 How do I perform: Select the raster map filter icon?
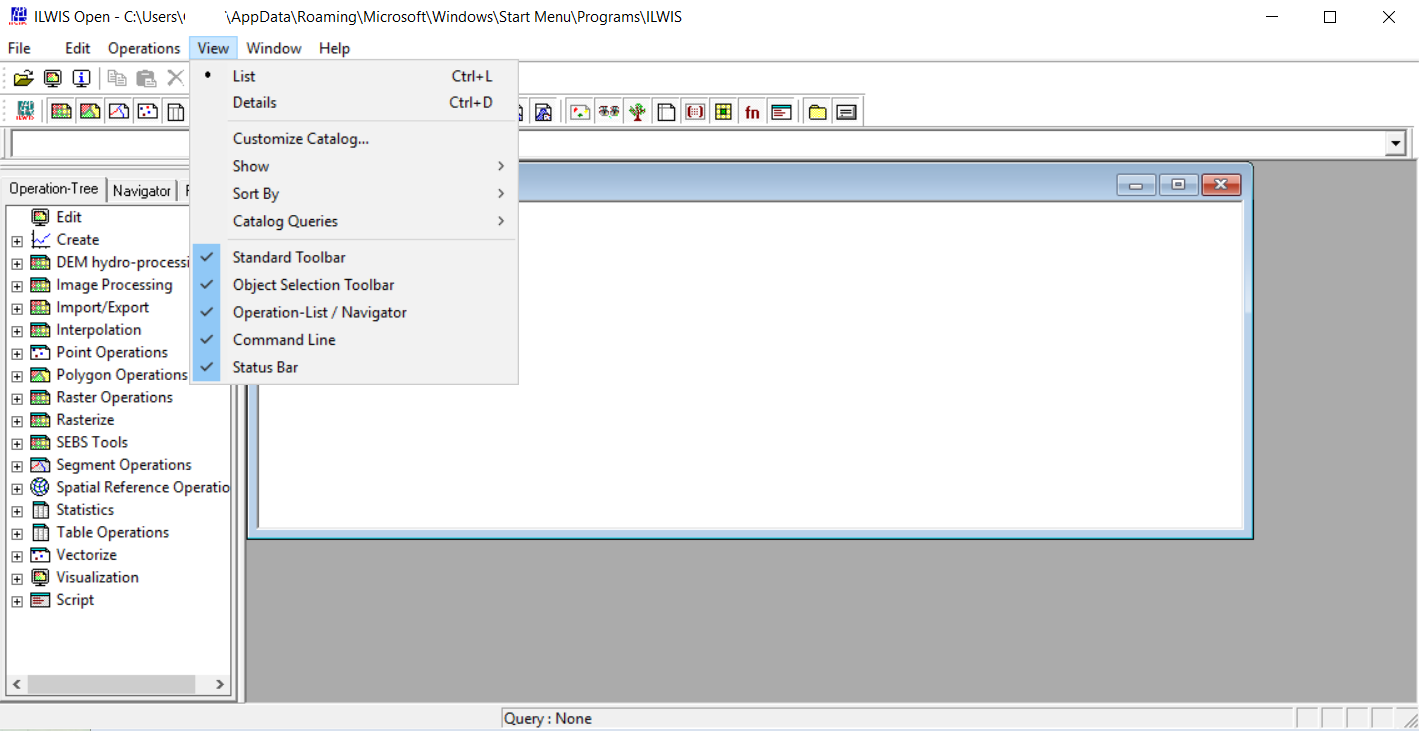click(60, 111)
